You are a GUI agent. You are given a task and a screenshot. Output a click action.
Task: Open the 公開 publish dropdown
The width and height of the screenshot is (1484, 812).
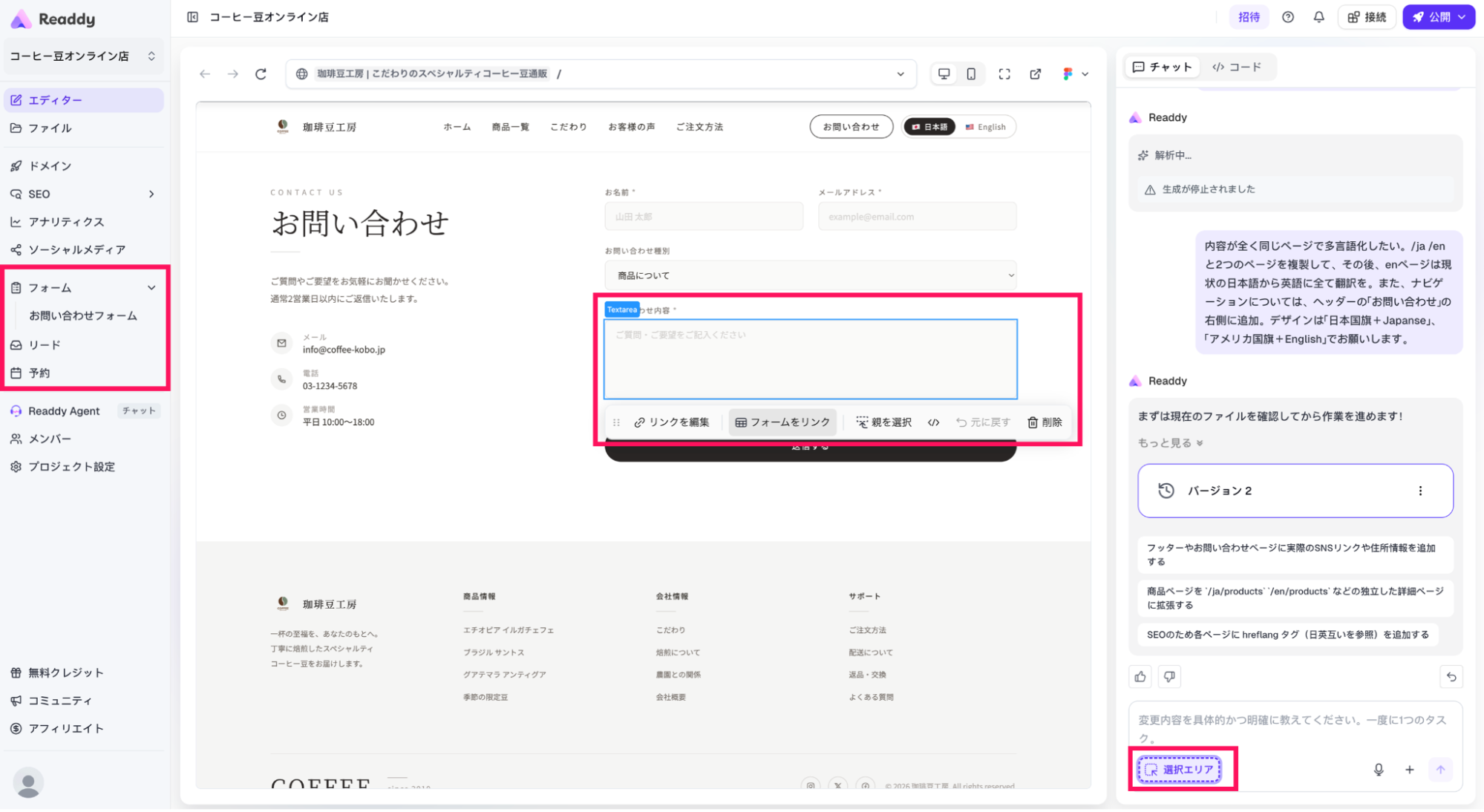tap(1438, 17)
